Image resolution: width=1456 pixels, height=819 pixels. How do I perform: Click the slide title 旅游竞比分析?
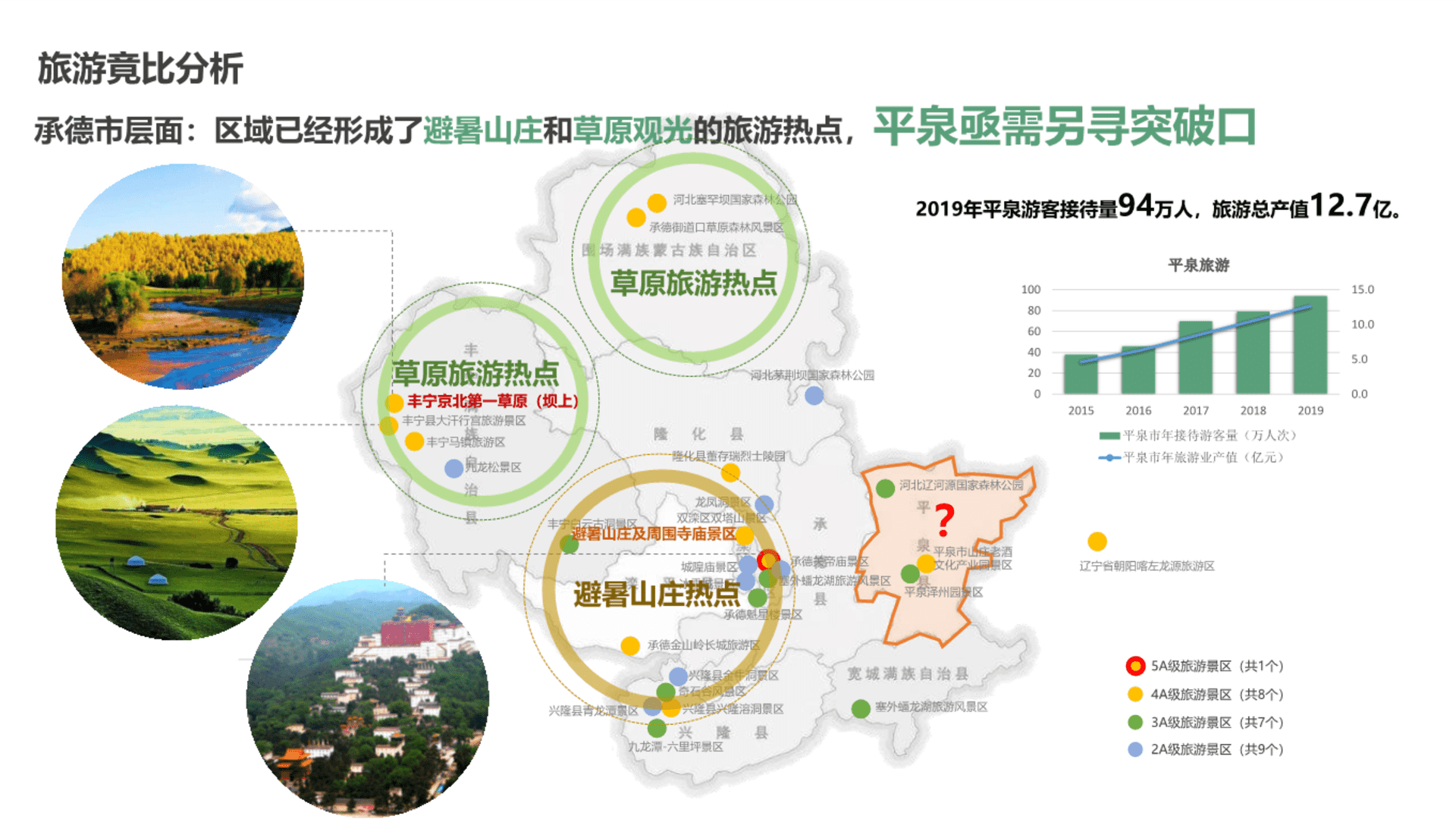click(x=140, y=69)
